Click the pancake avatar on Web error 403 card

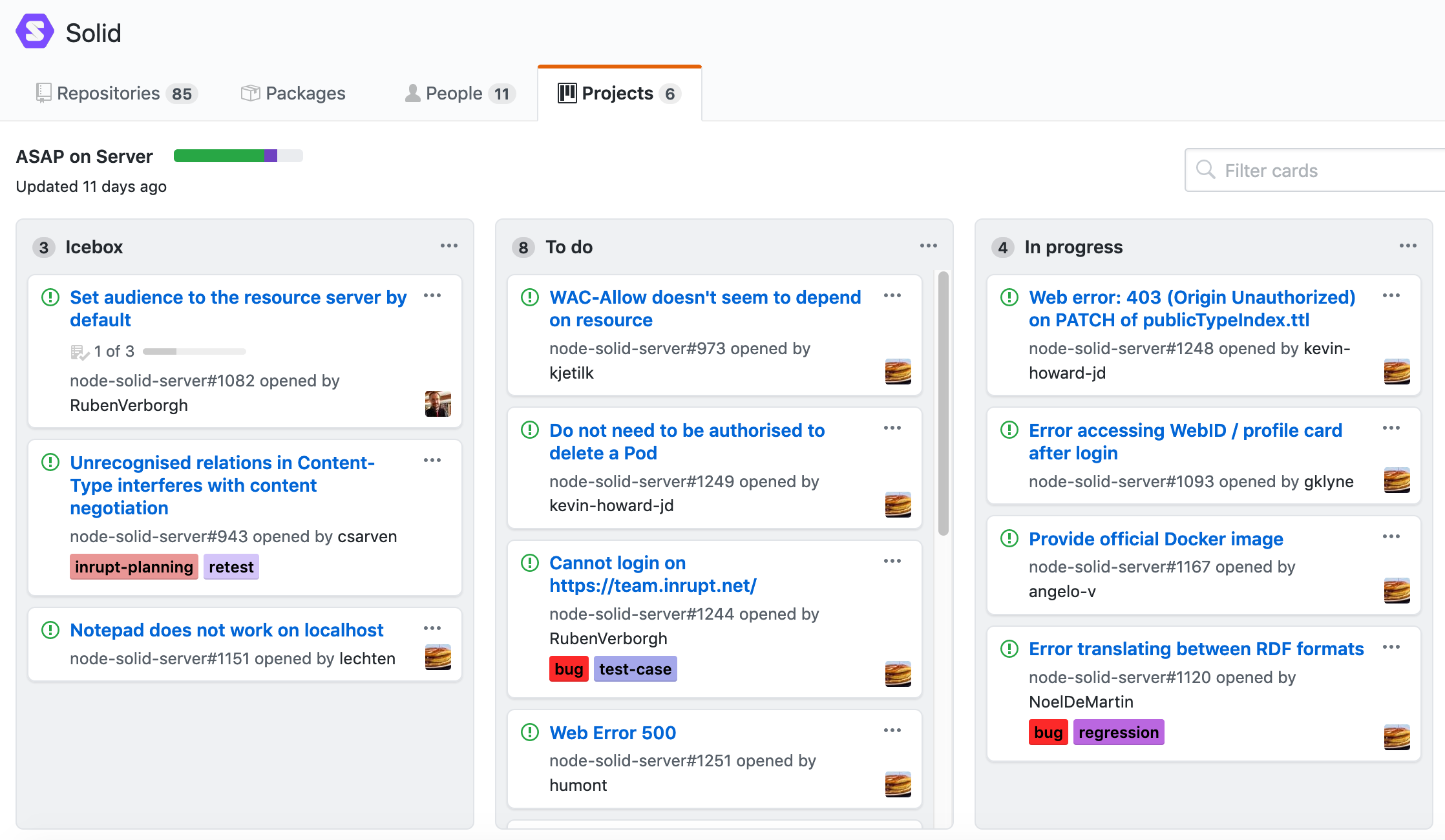coord(1397,372)
